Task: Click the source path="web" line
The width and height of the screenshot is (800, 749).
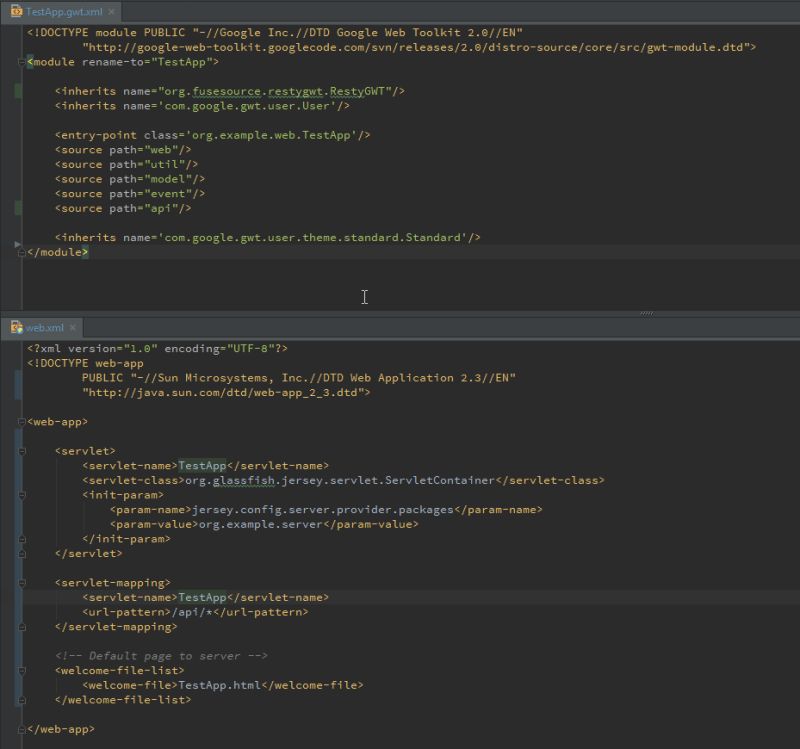Action: click(x=123, y=150)
